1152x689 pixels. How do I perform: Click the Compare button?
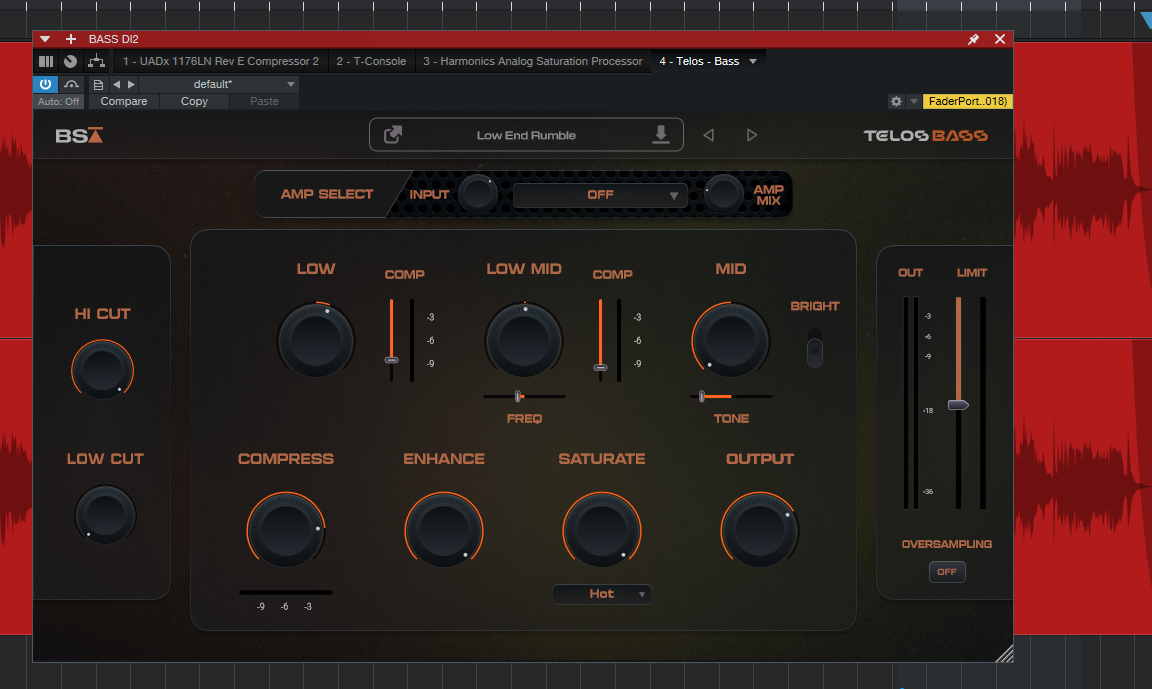123,101
